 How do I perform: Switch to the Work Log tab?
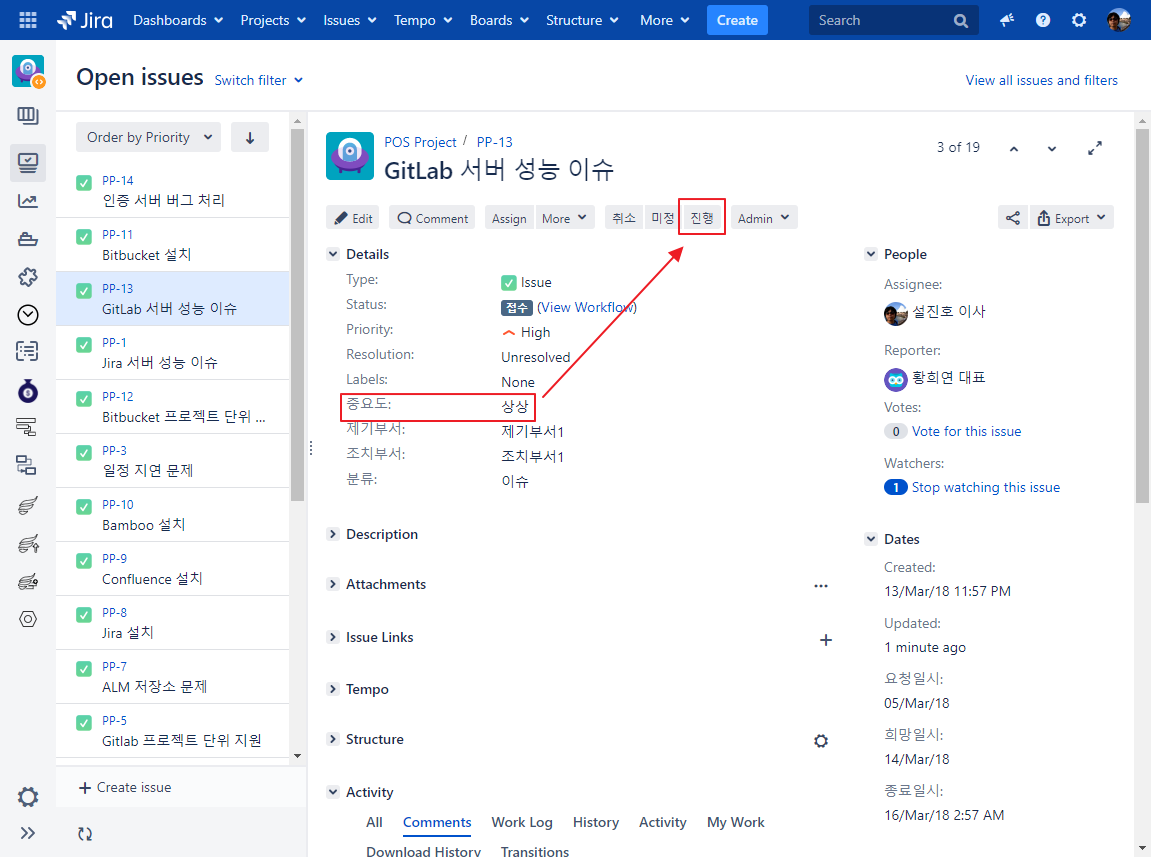[522, 822]
